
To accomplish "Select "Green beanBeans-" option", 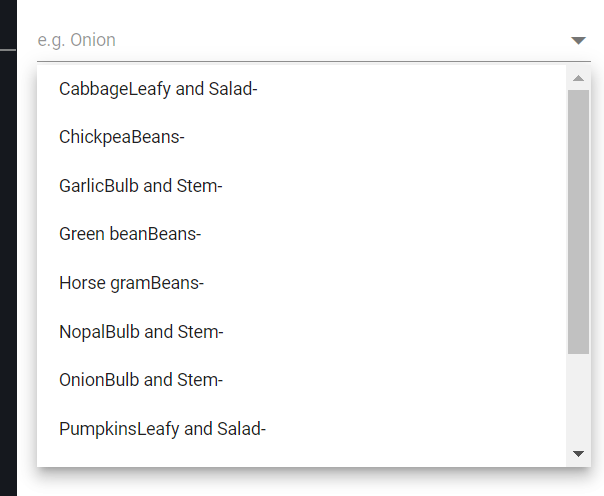I will [x=130, y=234].
